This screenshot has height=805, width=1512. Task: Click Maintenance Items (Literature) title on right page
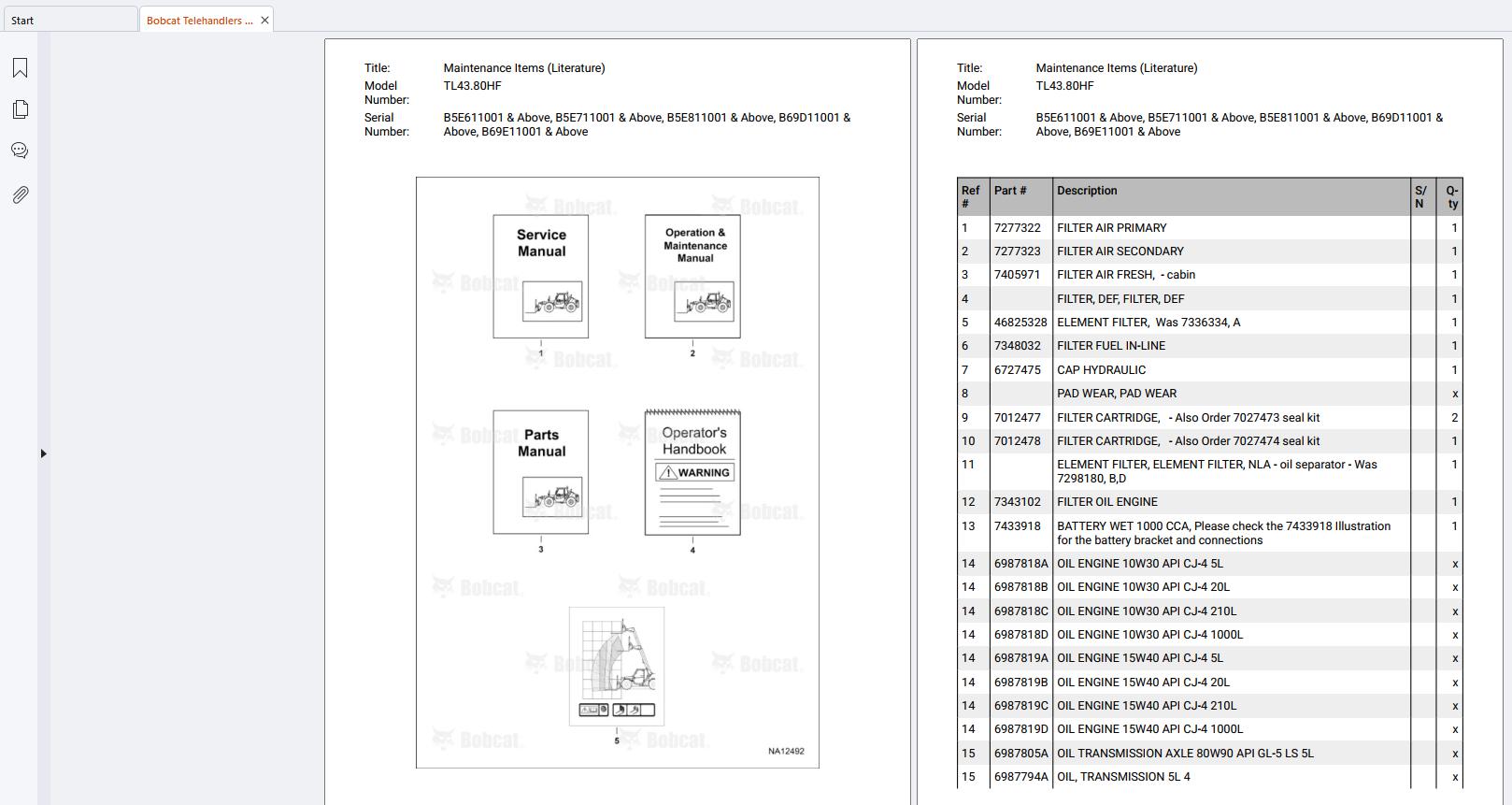(x=1117, y=68)
